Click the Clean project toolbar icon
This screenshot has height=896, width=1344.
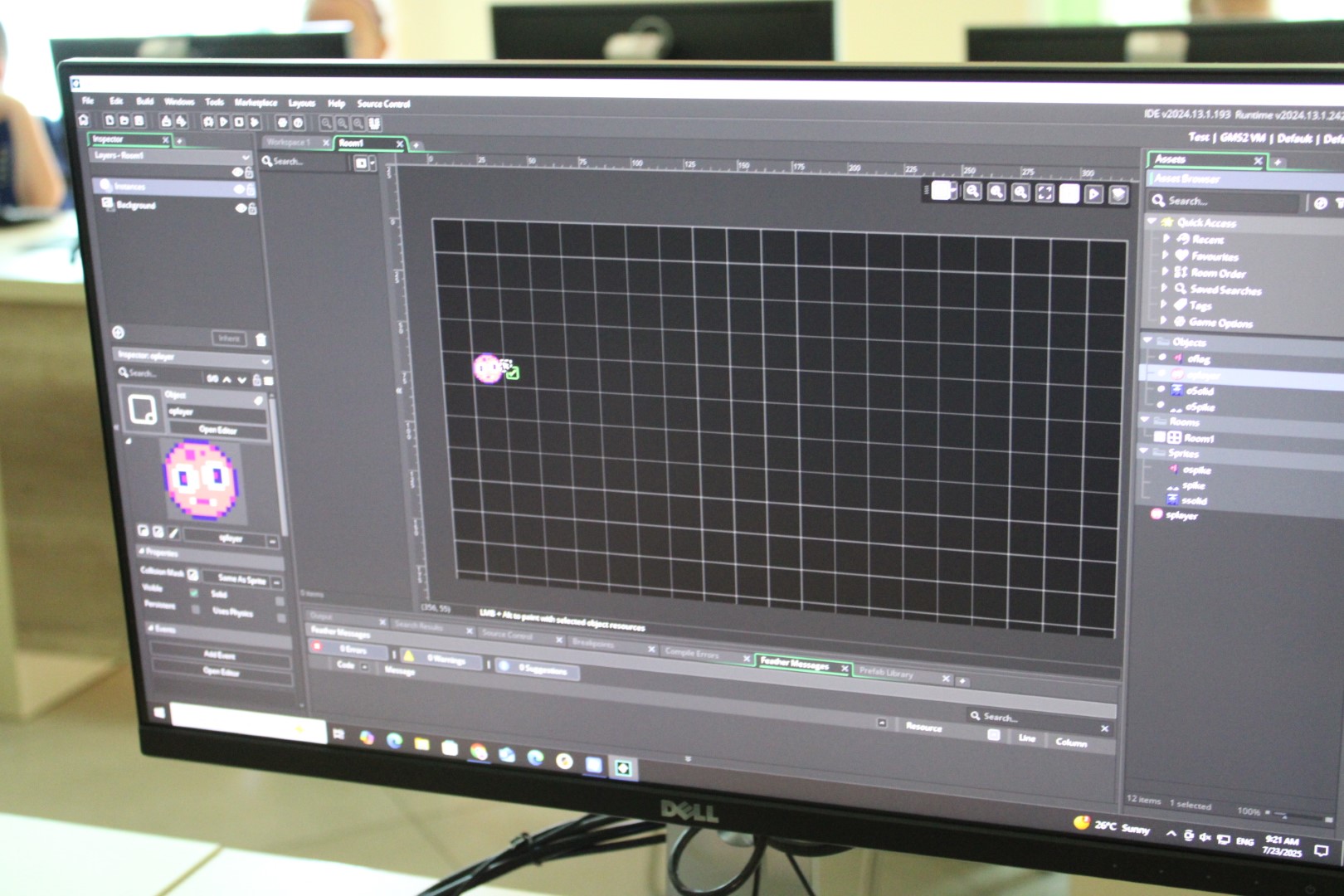pyautogui.click(x=255, y=122)
